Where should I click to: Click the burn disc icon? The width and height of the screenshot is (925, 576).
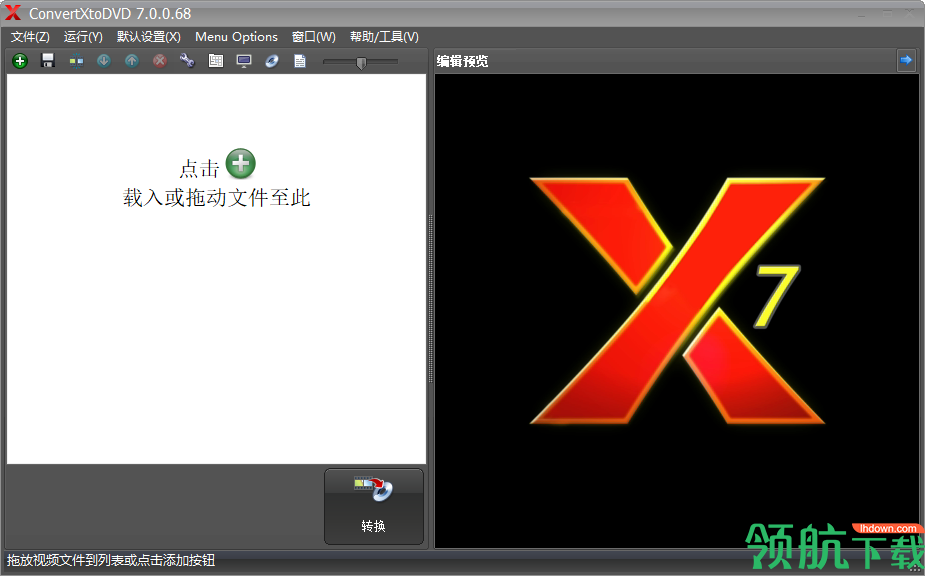pyautogui.click(x=272, y=61)
